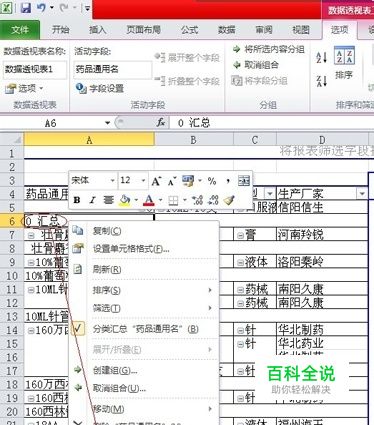Click the fx insert function icon
The image size is (374, 425).
pyautogui.click(x=161, y=123)
